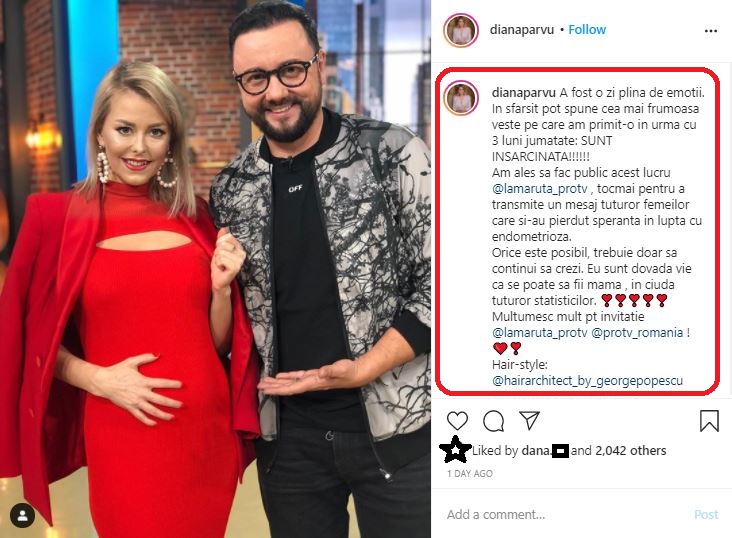
Task: Open @hairarchitect_by_georgepopescu profile link
Action: (x=587, y=381)
